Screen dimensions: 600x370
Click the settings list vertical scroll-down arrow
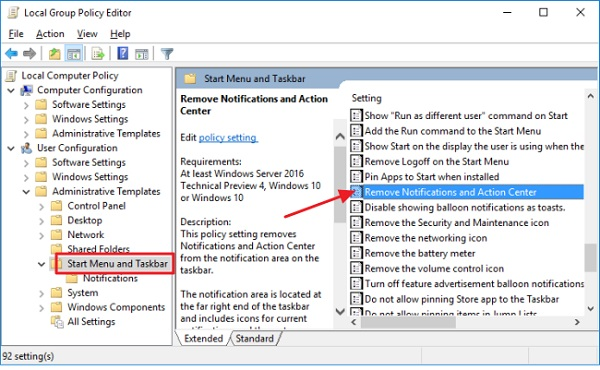pos(591,308)
